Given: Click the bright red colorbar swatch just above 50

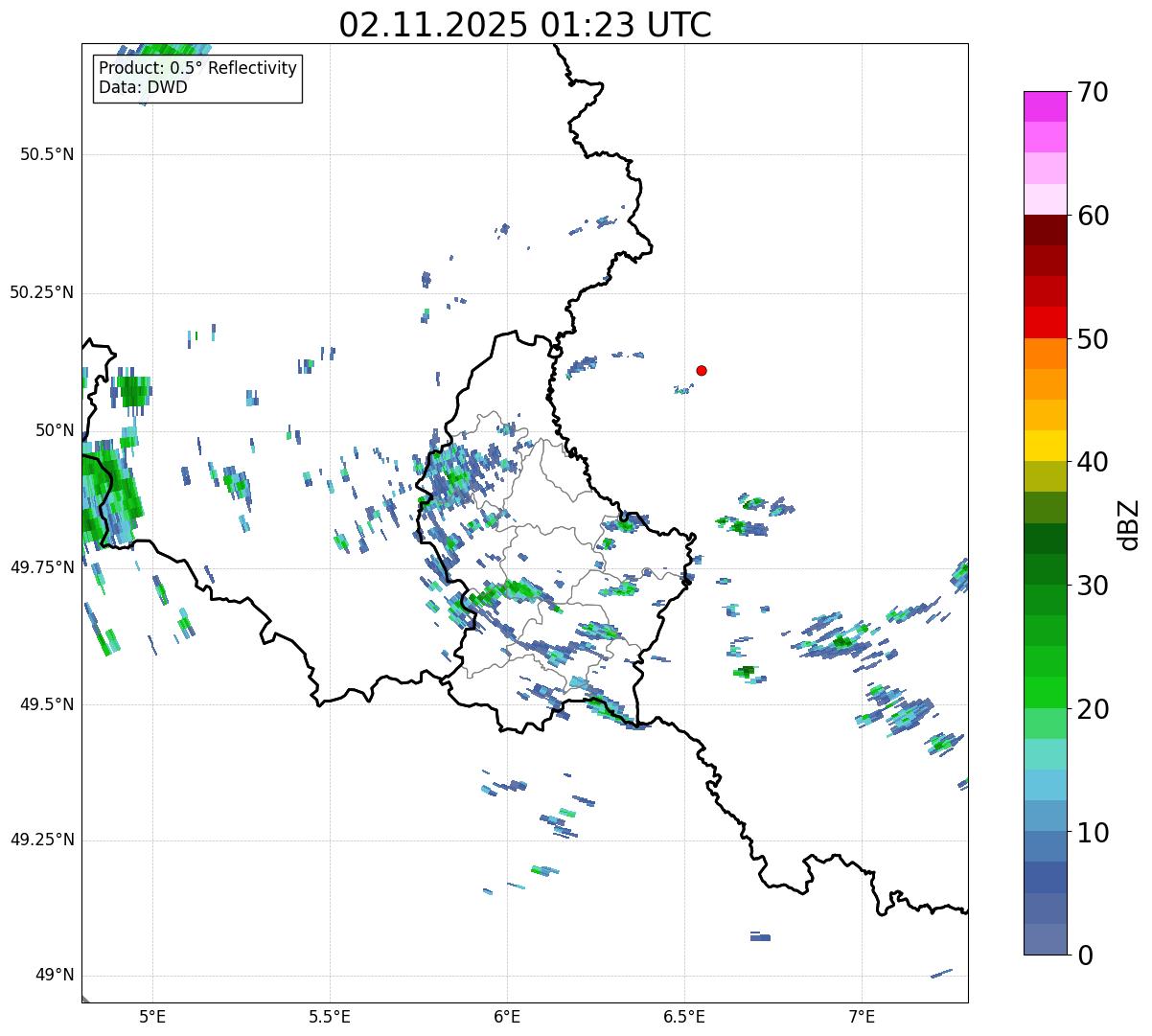Looking at the screenshot, I should point(1045,323).
